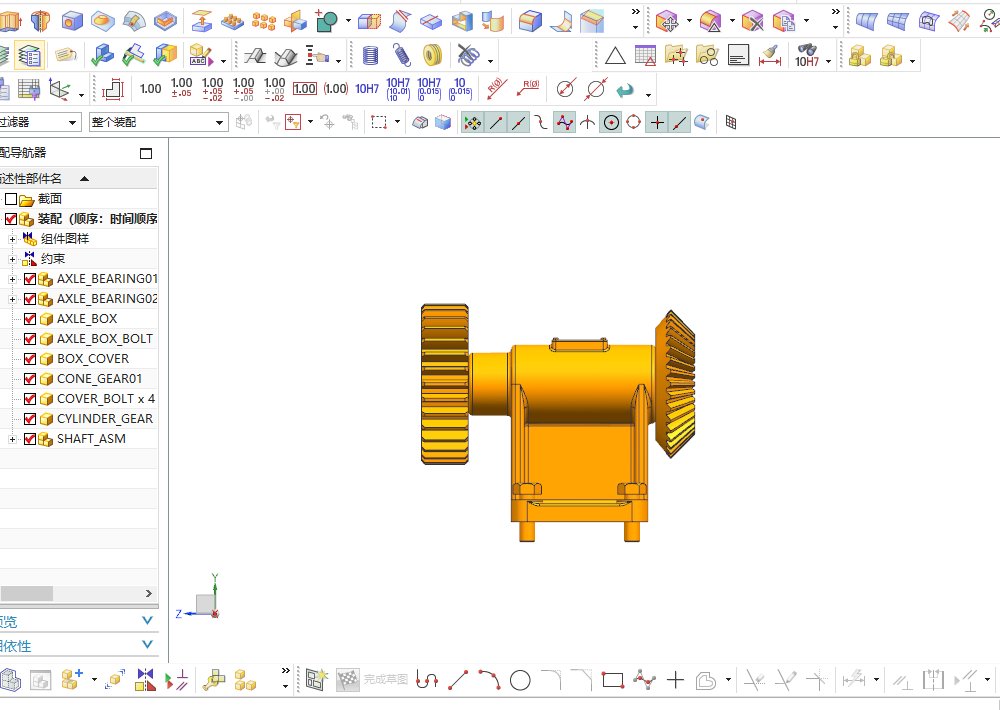1000x710 pixels.
Task: Expand the 相依性 dependencies panel
Action: [x=147, y=645]
